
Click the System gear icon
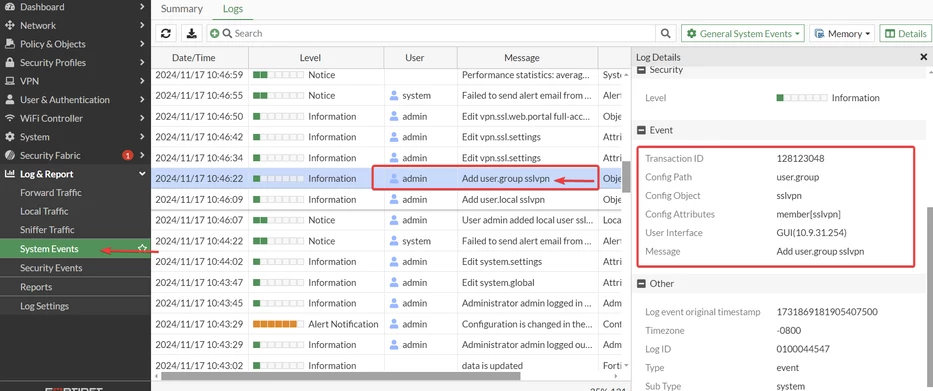10,137
